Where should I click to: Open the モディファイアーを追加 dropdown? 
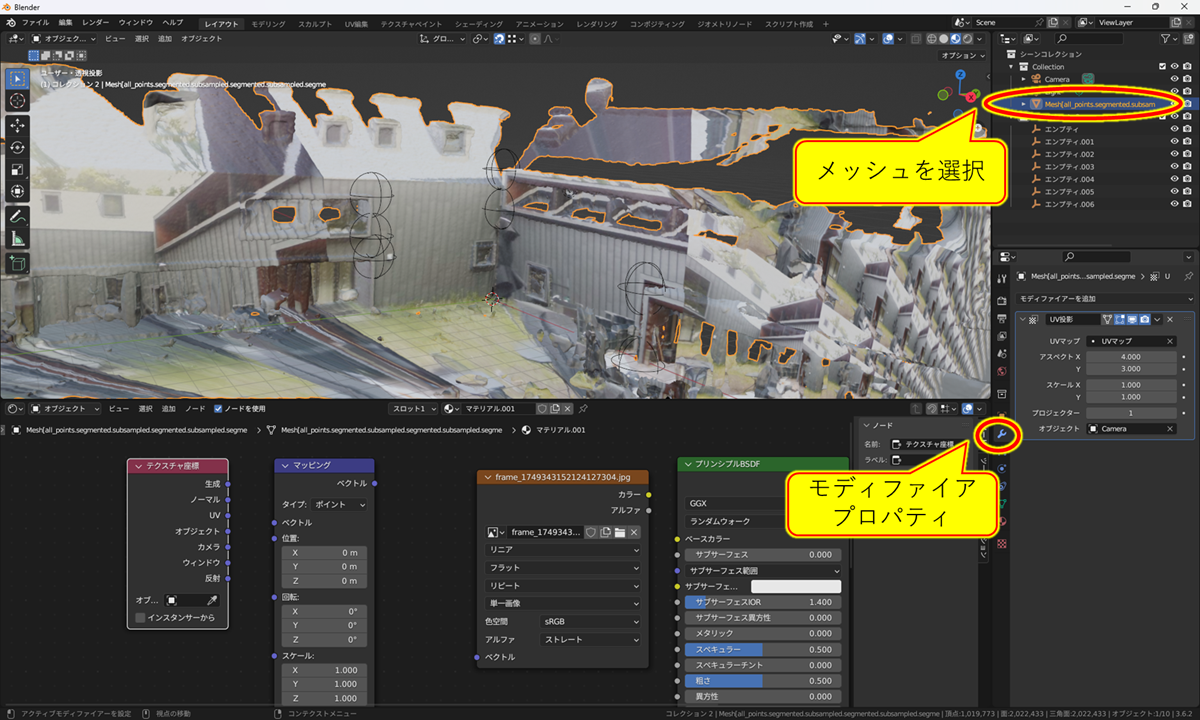[1105, 299]
